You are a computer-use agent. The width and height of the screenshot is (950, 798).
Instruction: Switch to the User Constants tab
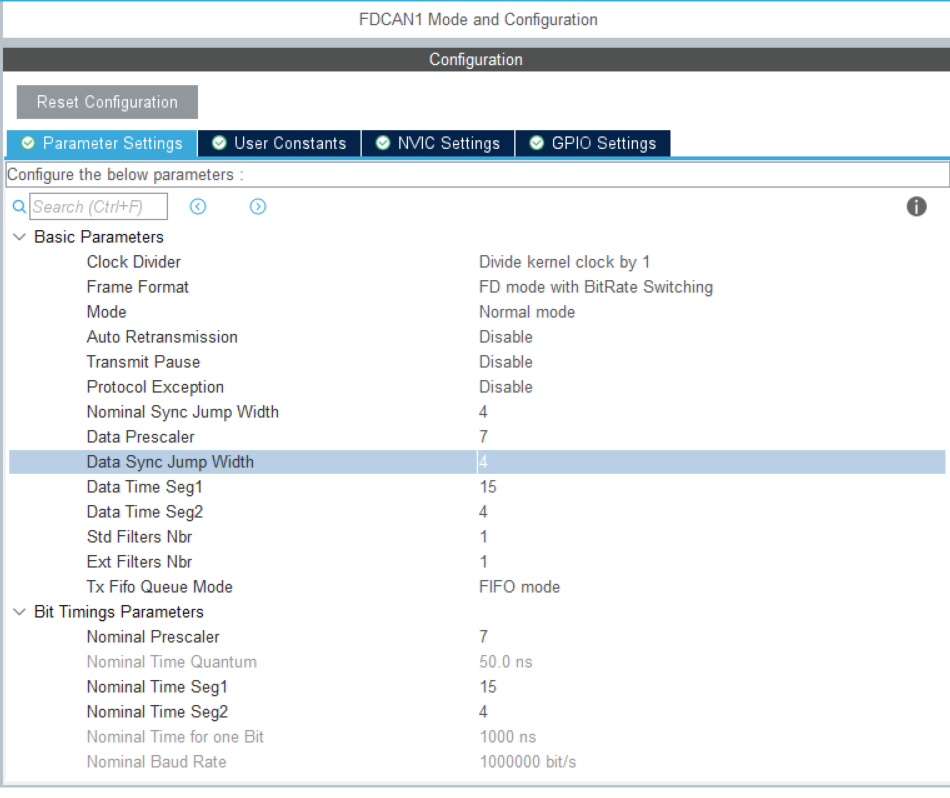[x=288, y=143]
